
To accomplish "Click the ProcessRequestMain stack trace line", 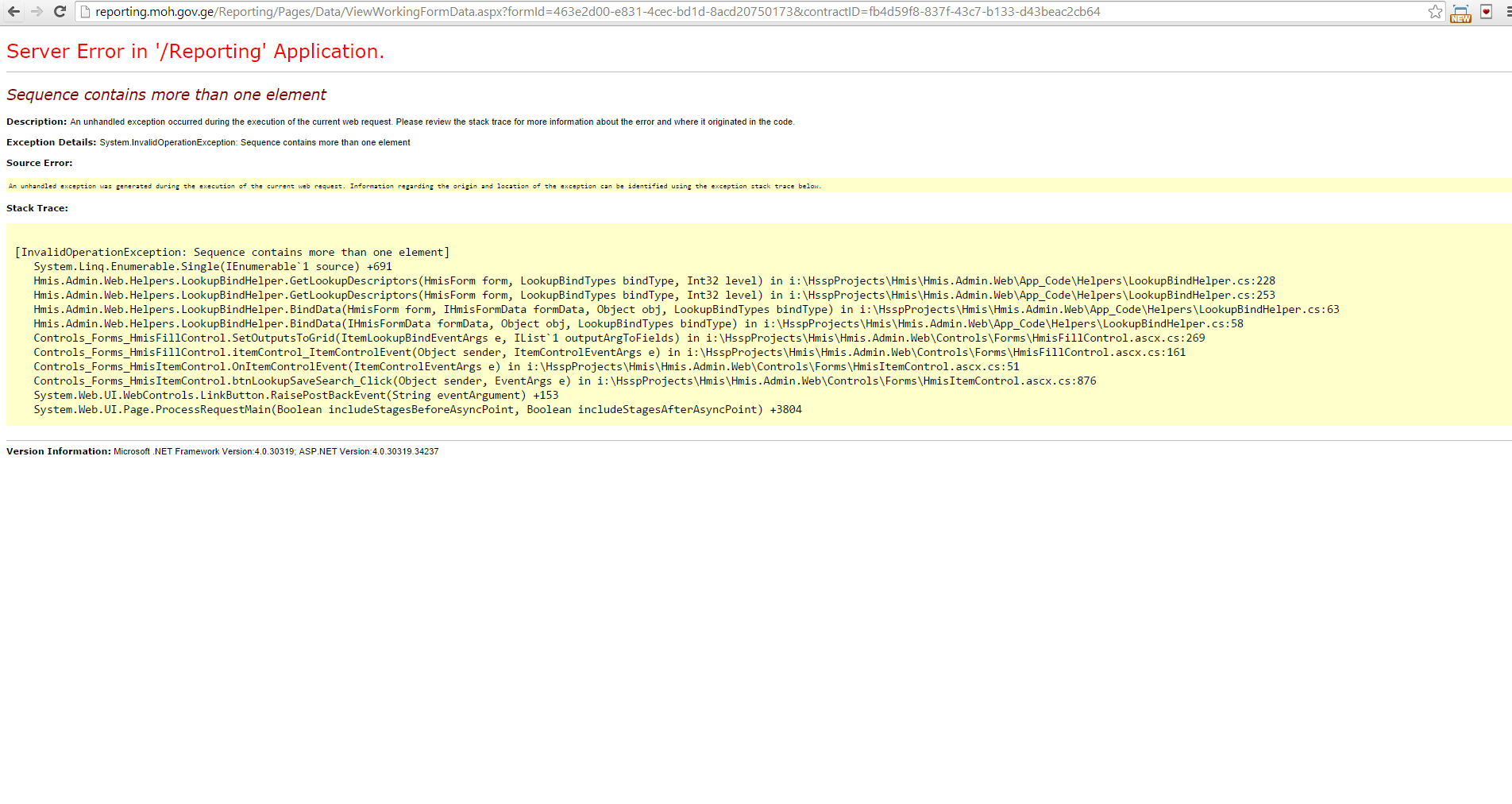I will point(417,410).
